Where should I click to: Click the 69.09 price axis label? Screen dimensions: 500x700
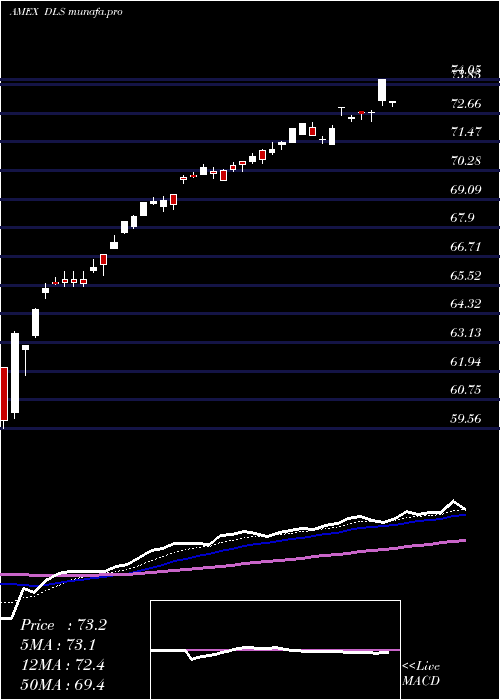(x=466, y=190)
